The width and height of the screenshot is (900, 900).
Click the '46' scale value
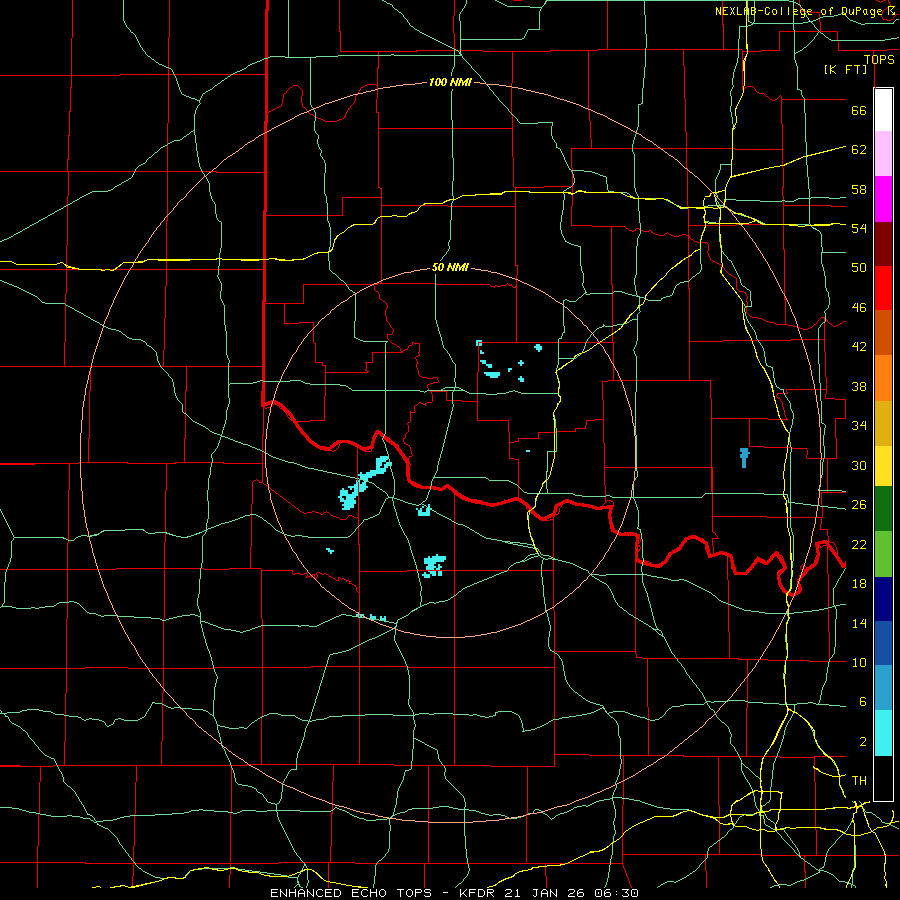click(x=859, y=308)
